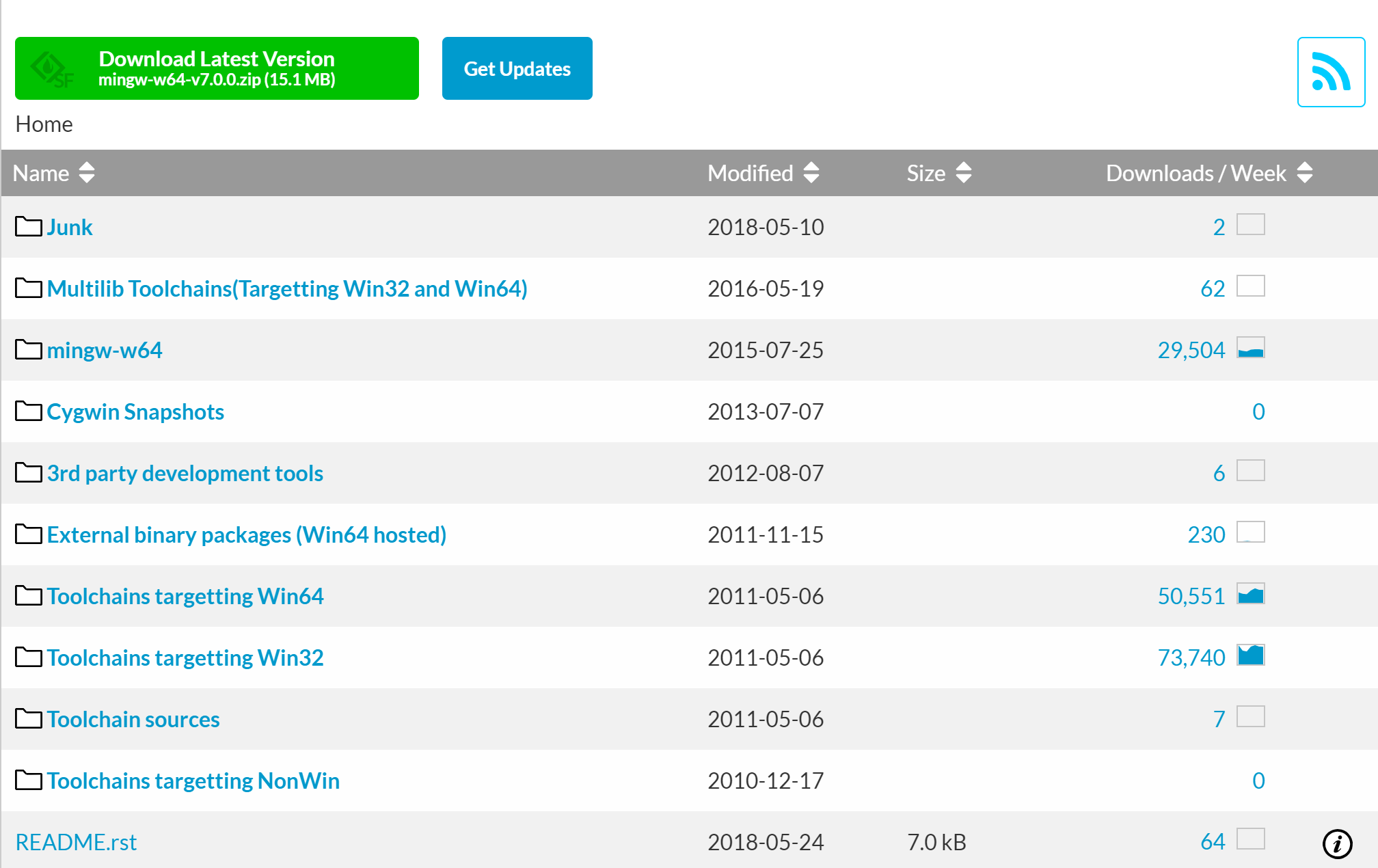Sort by Downloads / Week using sort arrows

click(1305, 172)
